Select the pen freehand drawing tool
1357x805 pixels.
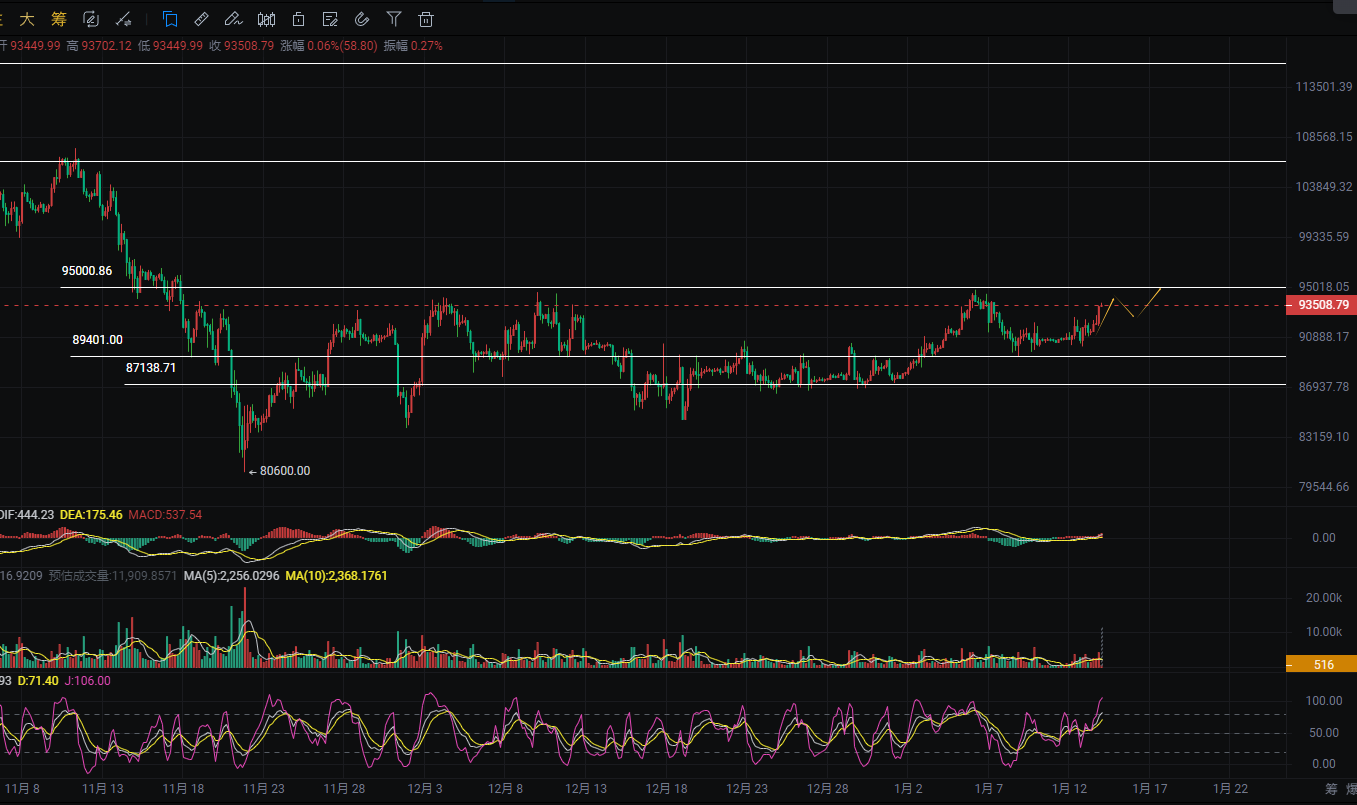[x=233, y=19]
